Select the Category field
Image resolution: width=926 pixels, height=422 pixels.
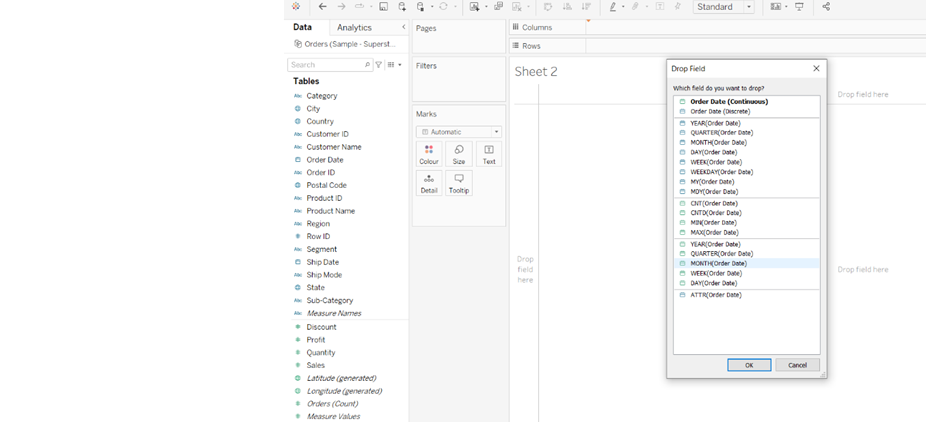coord(322,96)
